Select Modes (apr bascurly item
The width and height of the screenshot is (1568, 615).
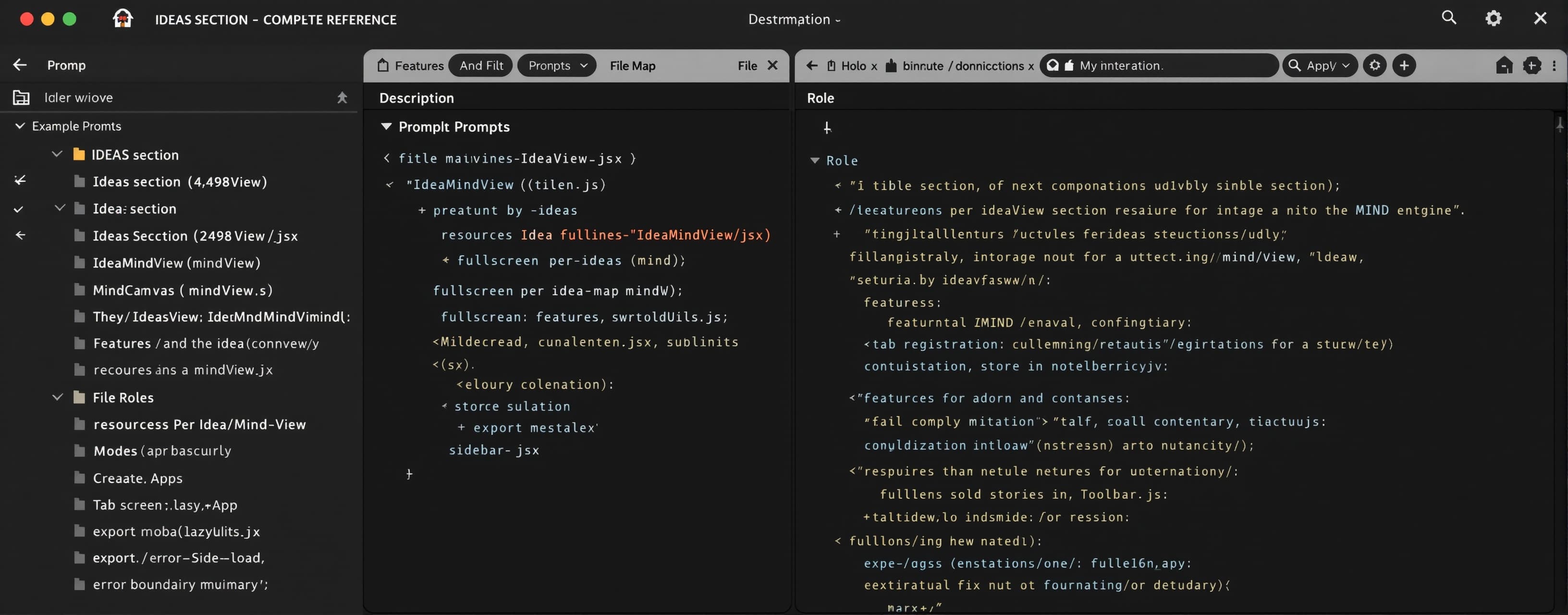pos(162,451)
